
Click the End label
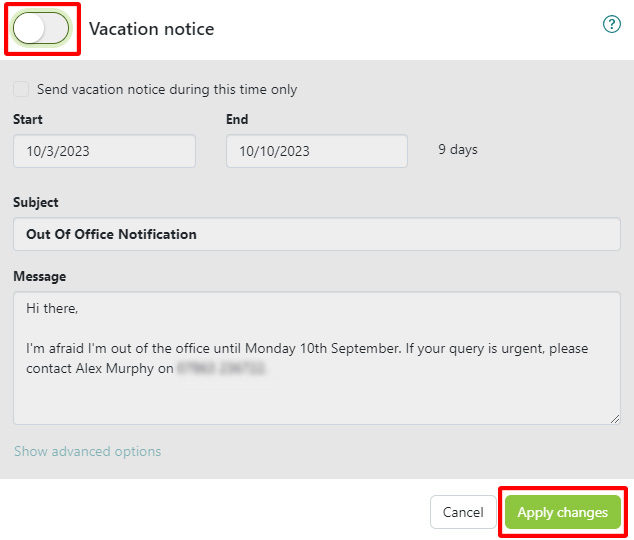[237, 119]
